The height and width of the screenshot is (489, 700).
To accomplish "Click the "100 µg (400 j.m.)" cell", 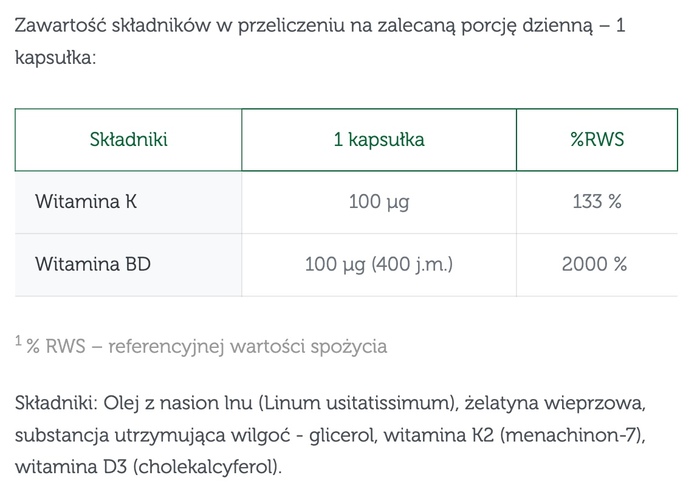I will [x=379, y=265].
